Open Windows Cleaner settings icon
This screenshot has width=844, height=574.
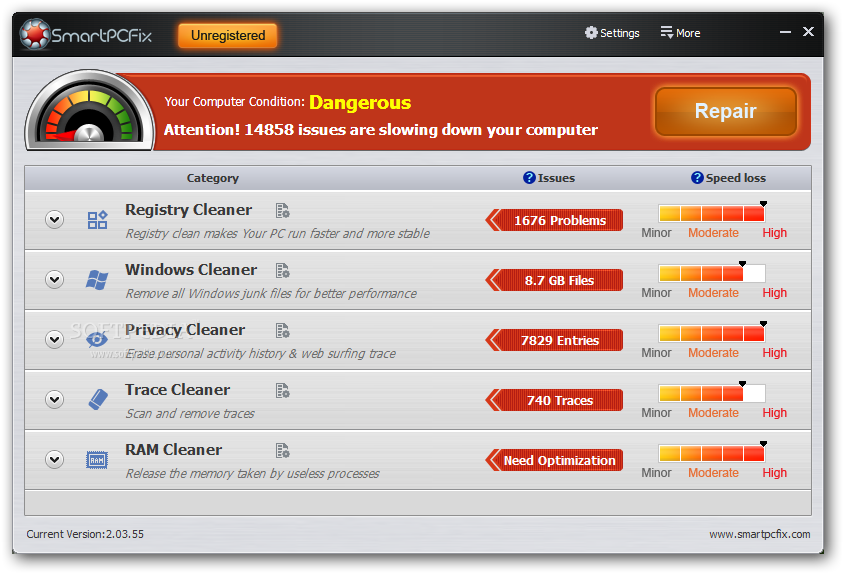coord(283,270)
